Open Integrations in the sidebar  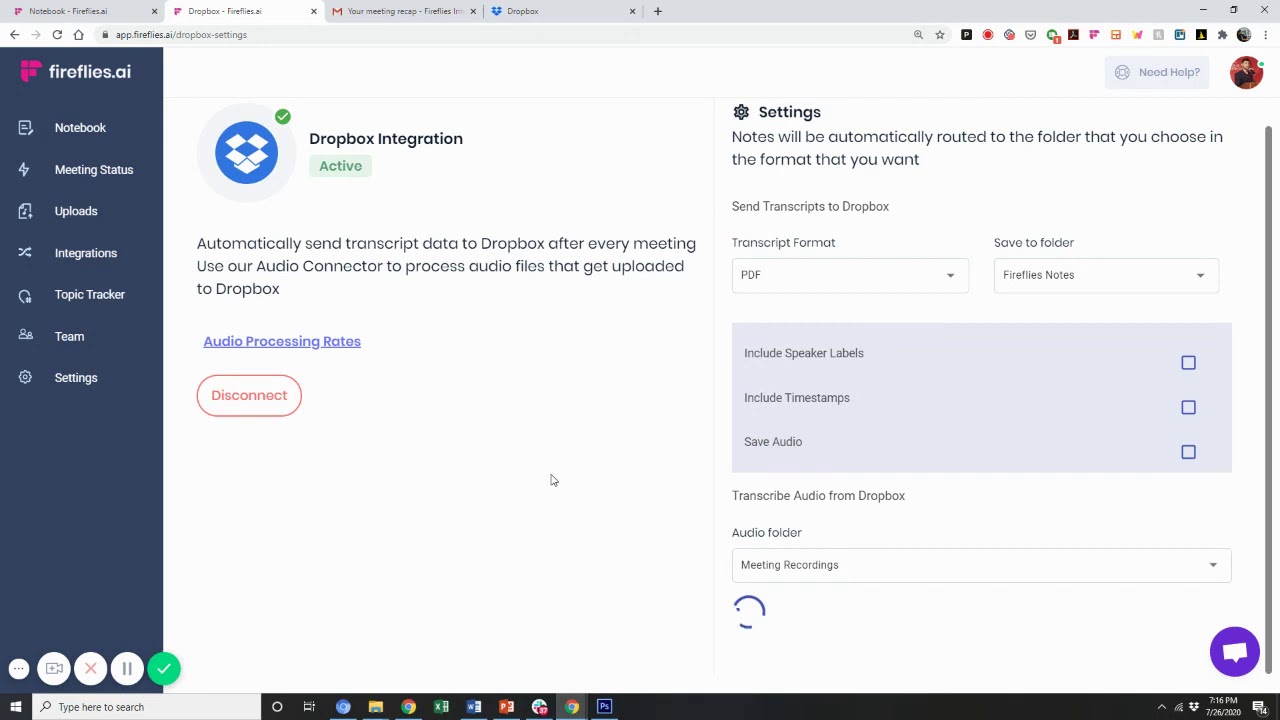click(68, 253)
